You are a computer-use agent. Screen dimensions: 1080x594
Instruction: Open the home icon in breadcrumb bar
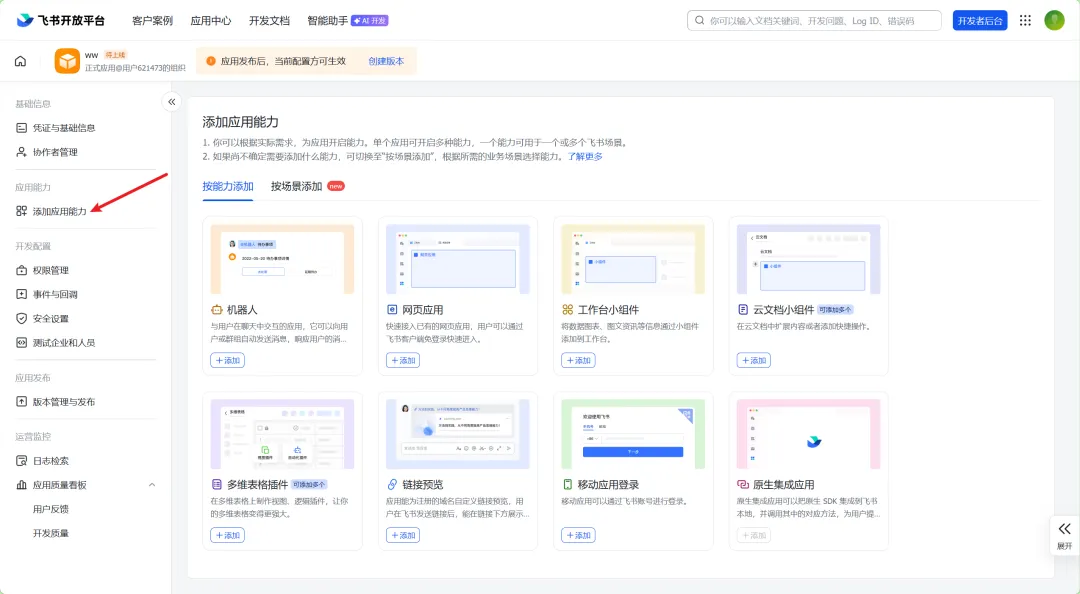(x=21, y=61)
